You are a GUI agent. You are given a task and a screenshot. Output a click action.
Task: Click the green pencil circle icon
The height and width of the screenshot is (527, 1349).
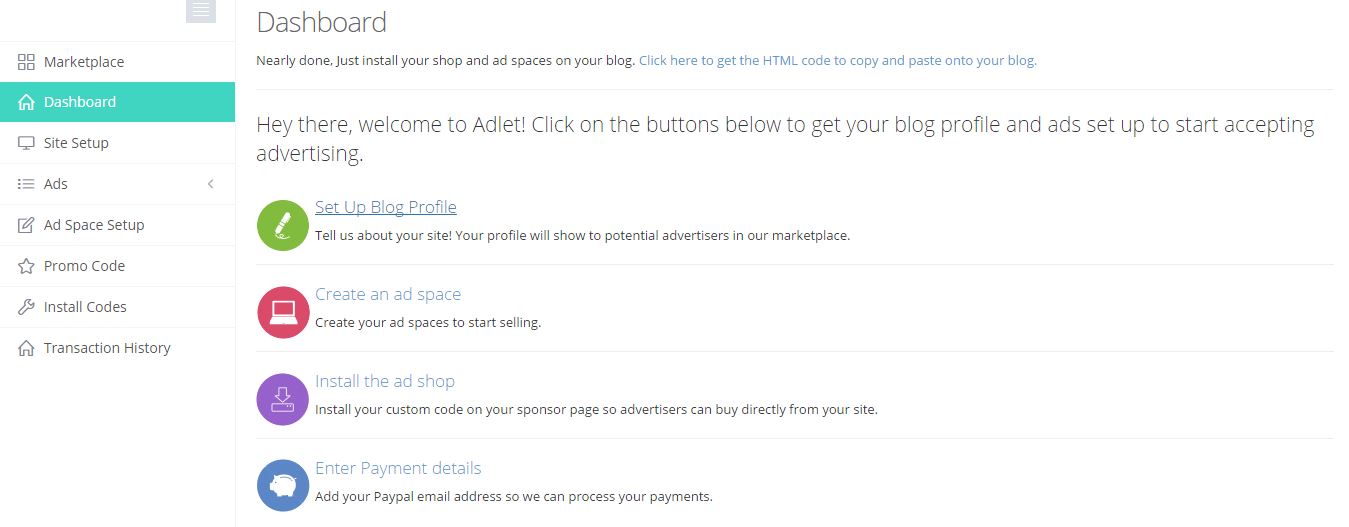pyautogui.click(x=283, y=225)
